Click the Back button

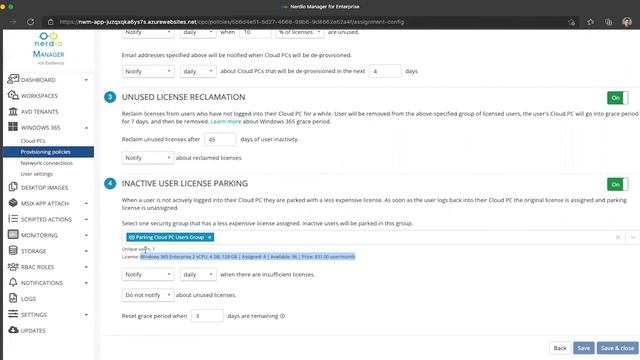pyautogui.click(x=560, y=348)
